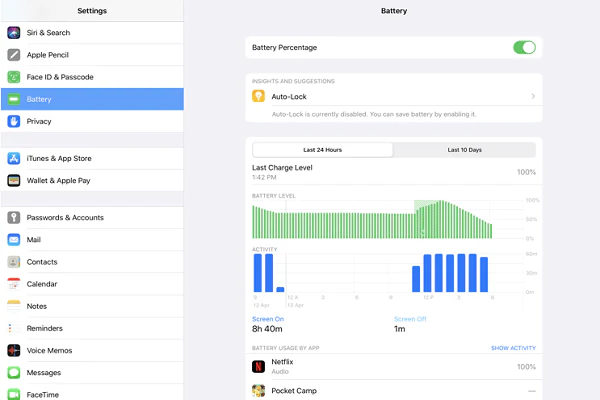Screen dimensions: 600x400
Task: Tap the Contacts icon
Action: [14, 262]
